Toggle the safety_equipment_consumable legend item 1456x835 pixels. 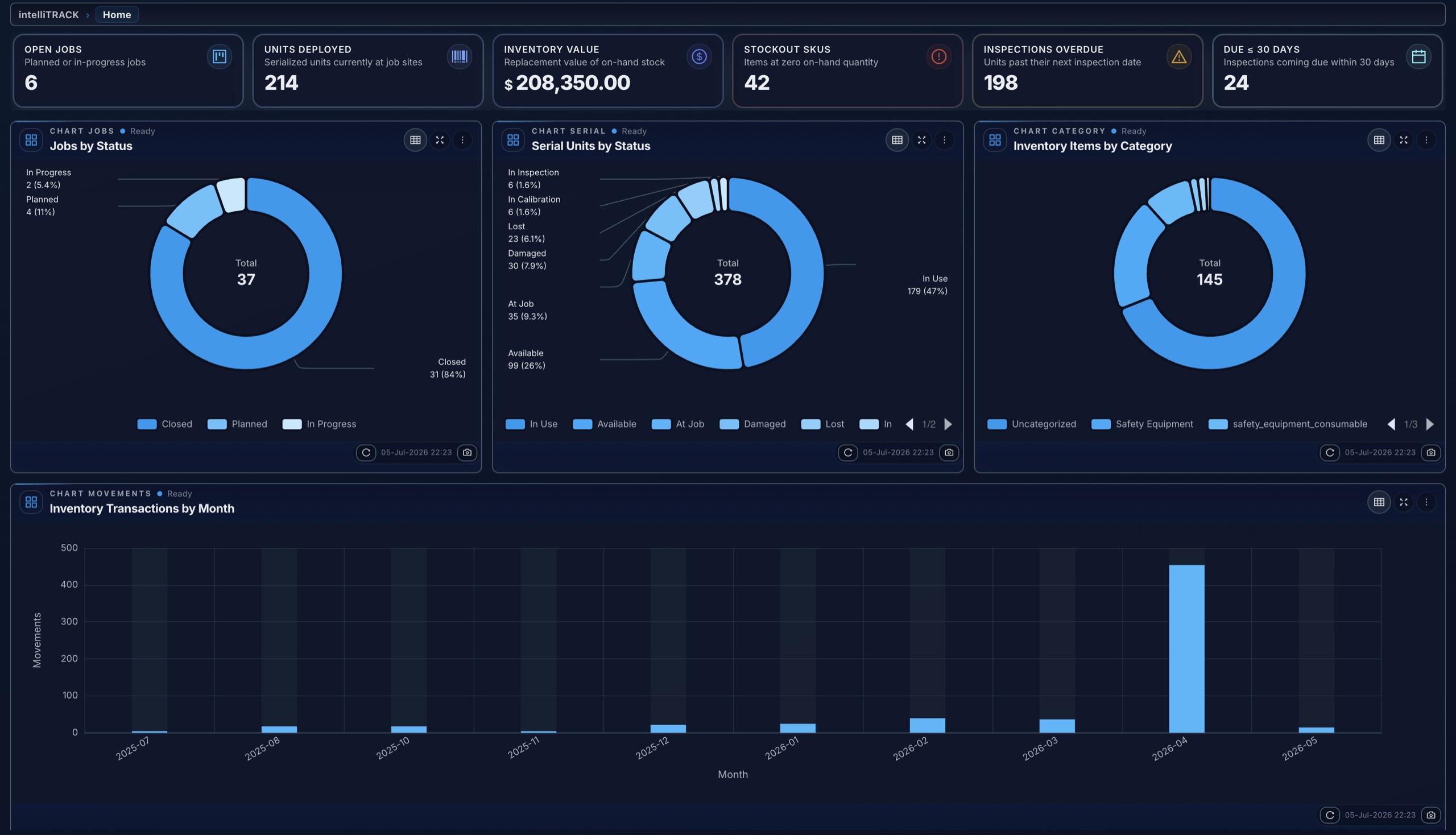point(1288,424)
